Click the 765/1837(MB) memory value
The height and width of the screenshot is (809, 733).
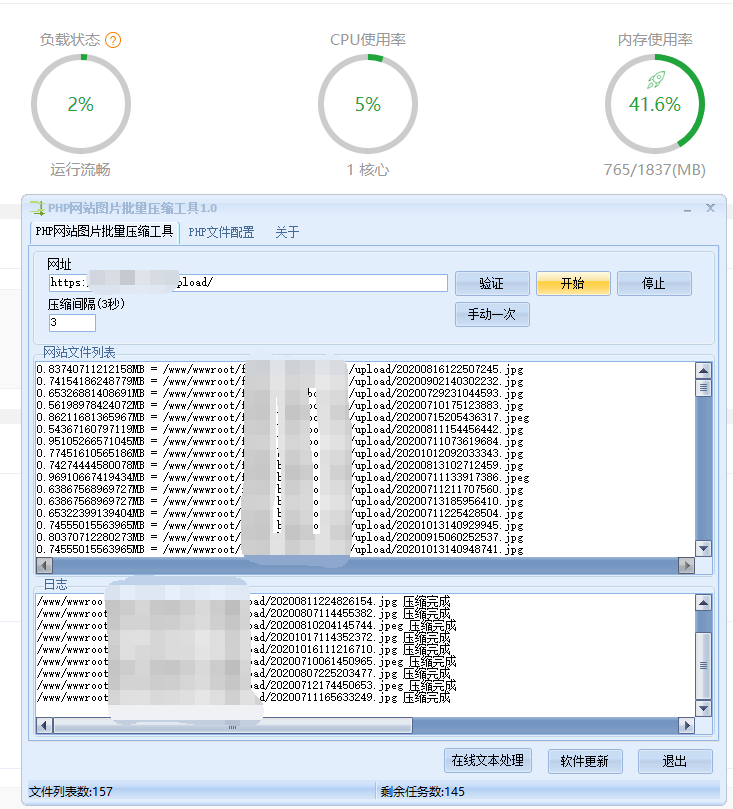(x=655, y=170)
